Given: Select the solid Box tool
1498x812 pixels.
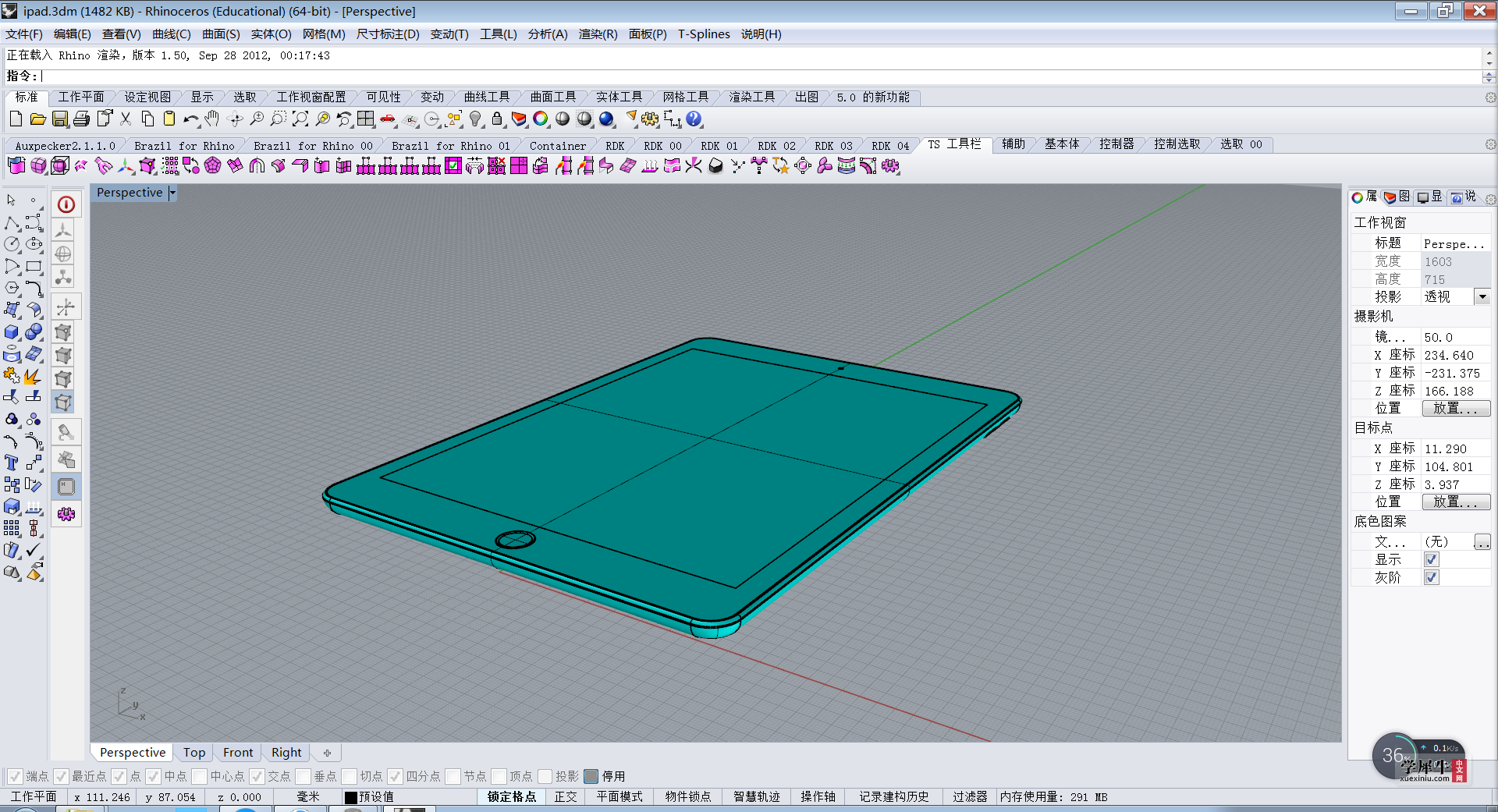Looking at the screenshot, I should pyautogui.click(x=12, y=332).
